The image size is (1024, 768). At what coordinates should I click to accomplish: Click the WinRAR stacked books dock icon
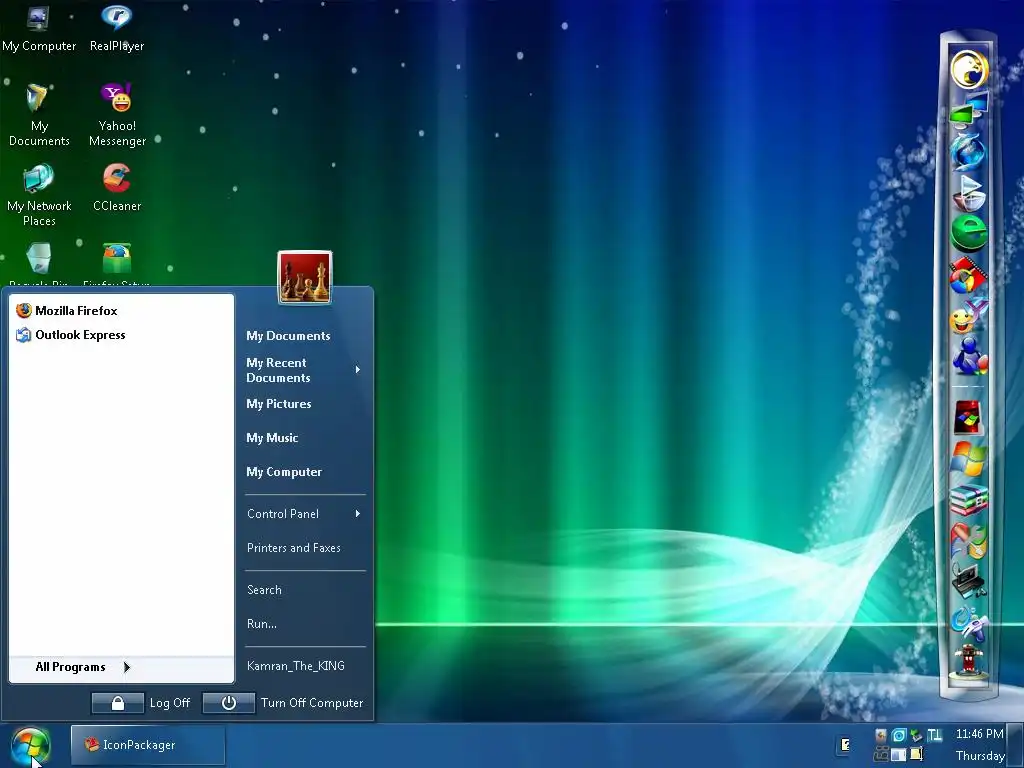969,500
